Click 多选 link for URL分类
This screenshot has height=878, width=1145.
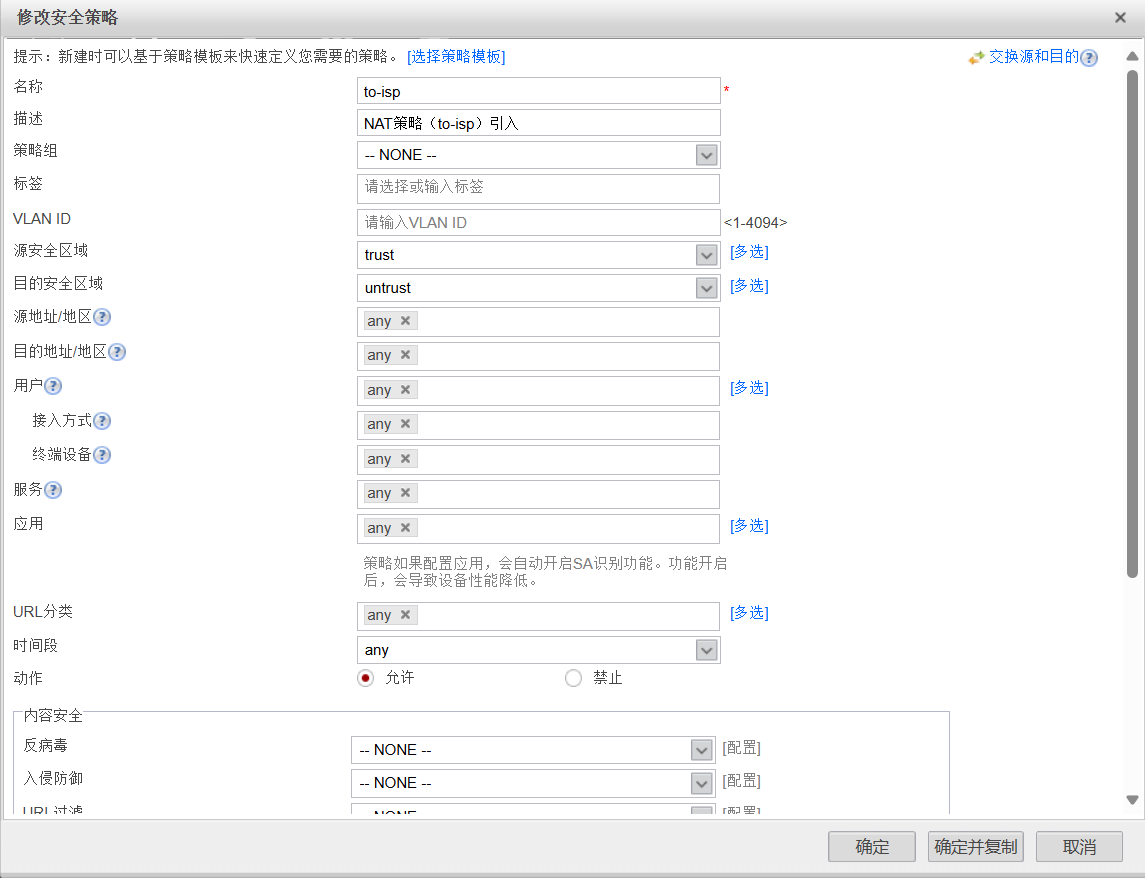(x=749, y=613)
